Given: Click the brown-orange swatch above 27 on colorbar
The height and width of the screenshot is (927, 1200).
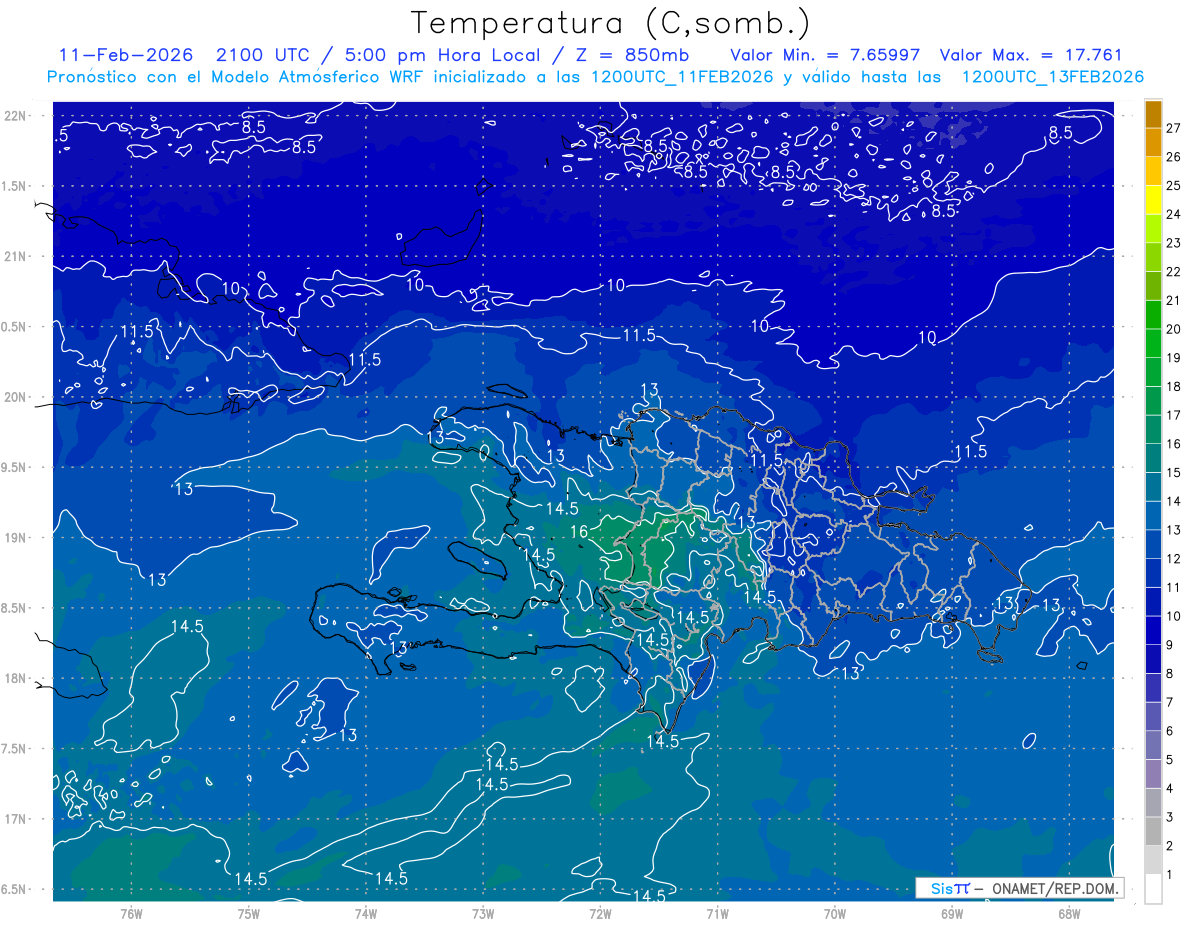Looking at the screenshot, I should (x=1153, y=114).
